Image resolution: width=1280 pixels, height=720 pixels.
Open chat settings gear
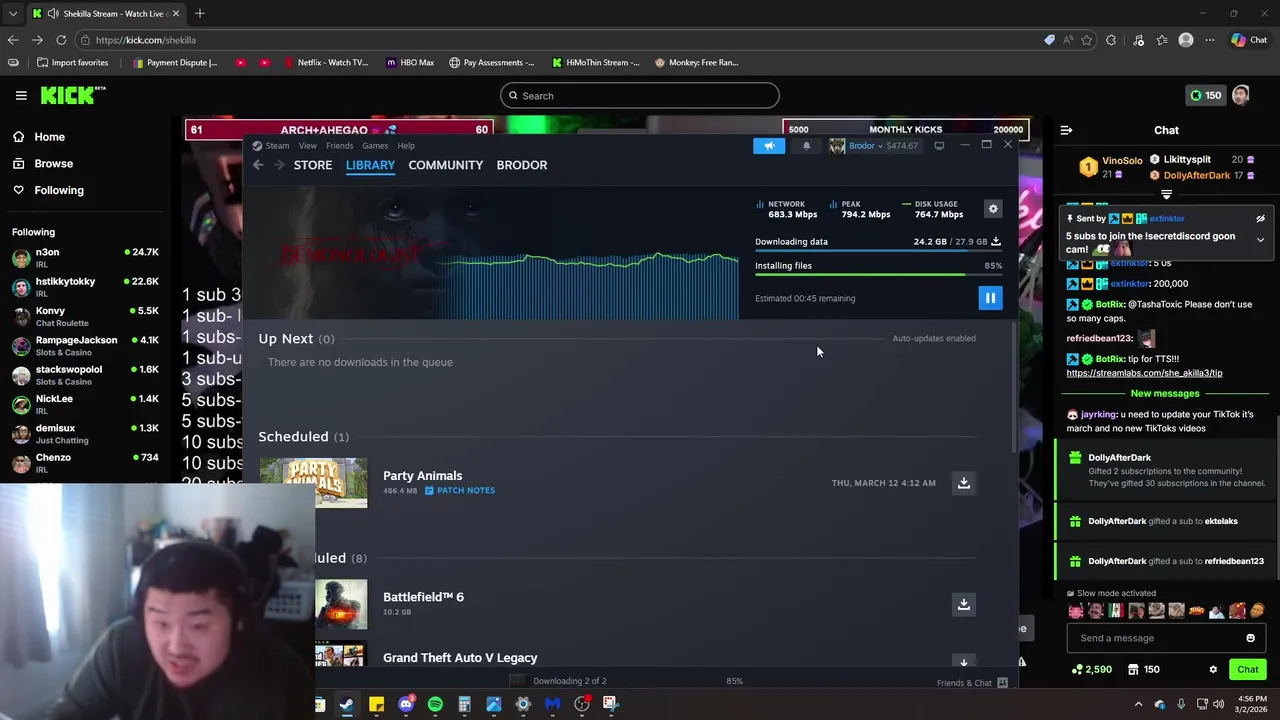pos(1213,670)
